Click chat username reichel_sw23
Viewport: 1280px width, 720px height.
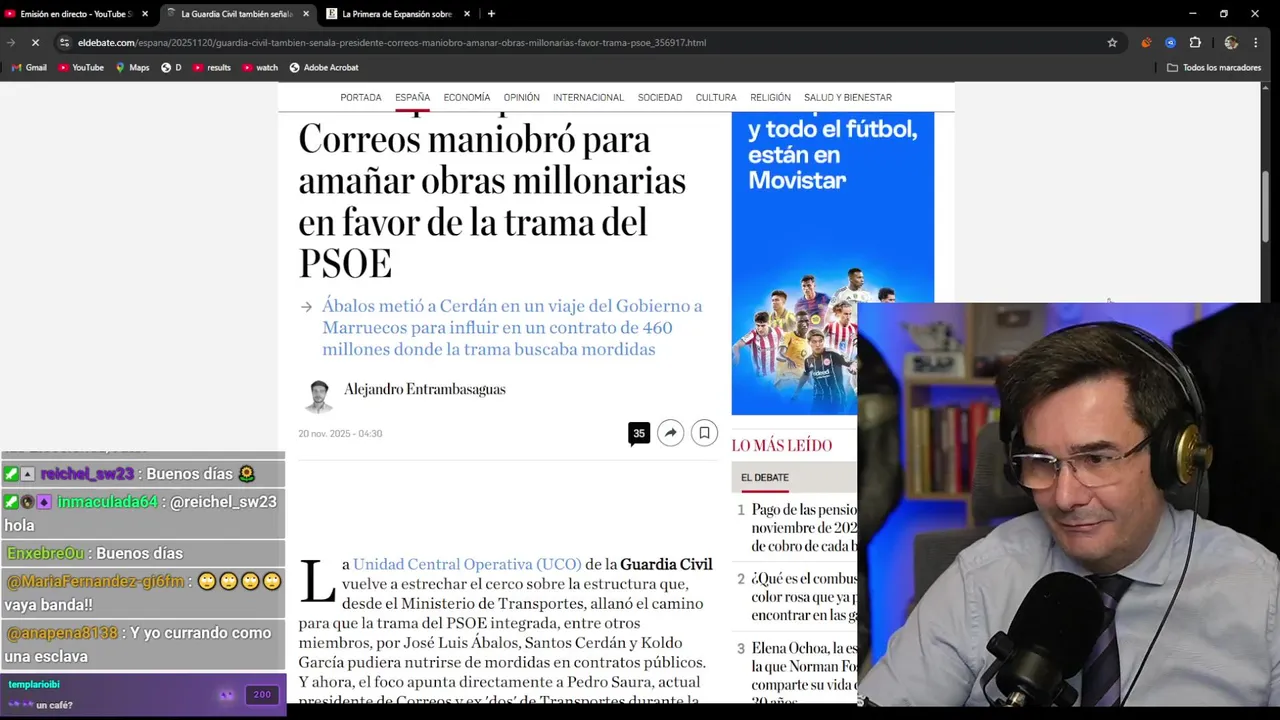point(87,474)
